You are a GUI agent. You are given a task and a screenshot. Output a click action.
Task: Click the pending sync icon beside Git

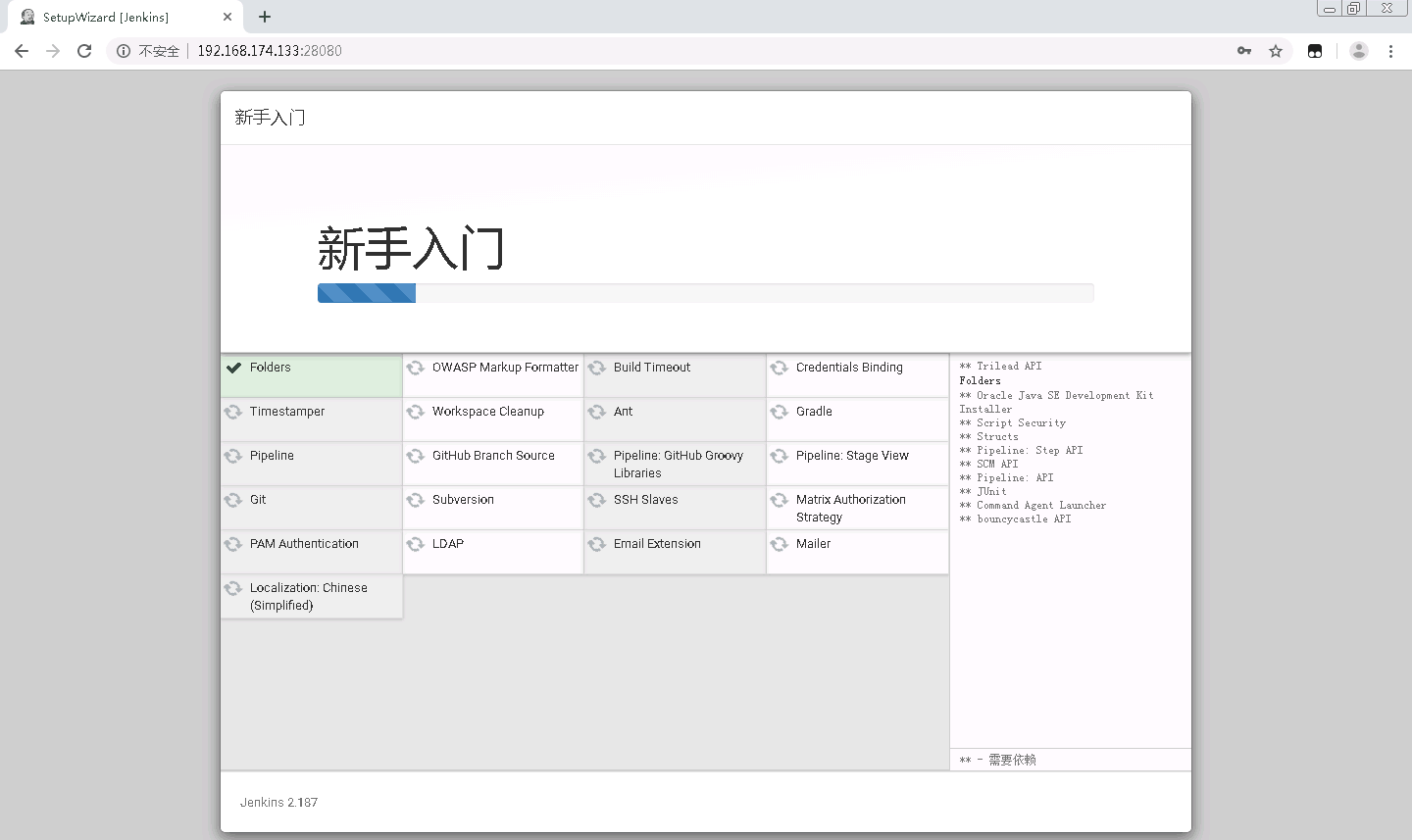point(233,500)
